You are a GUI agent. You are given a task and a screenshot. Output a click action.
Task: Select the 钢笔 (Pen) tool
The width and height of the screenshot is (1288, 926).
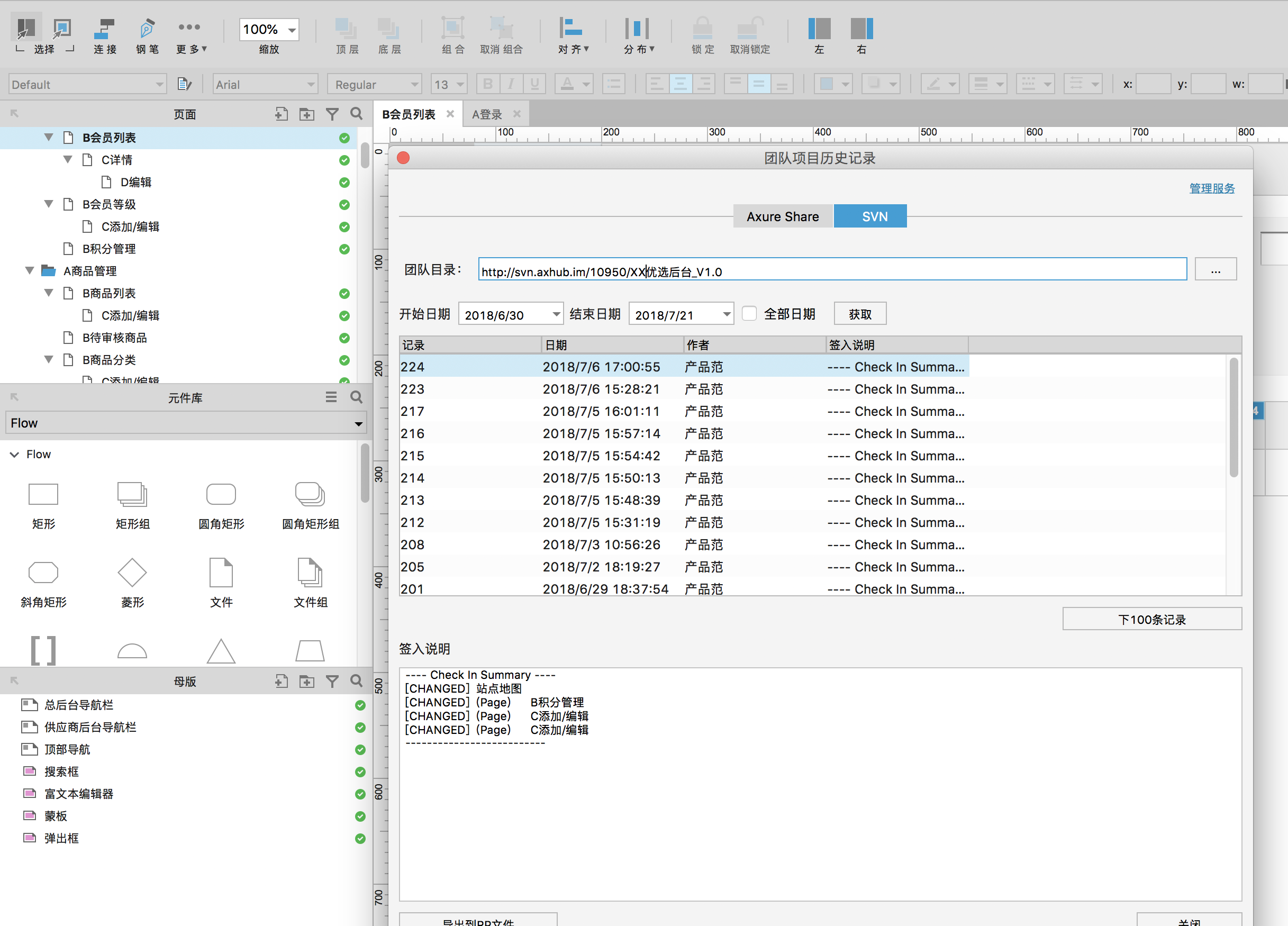pos(146,29)
